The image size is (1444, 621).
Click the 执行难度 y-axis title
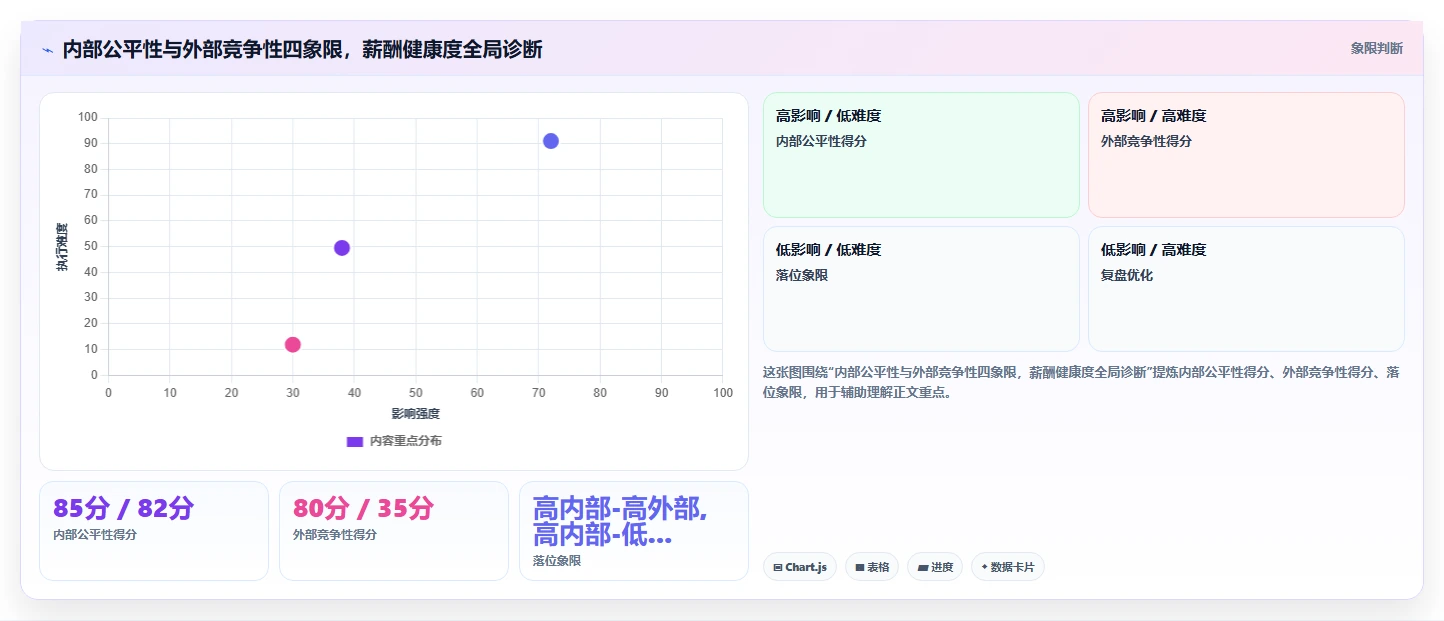62,247
